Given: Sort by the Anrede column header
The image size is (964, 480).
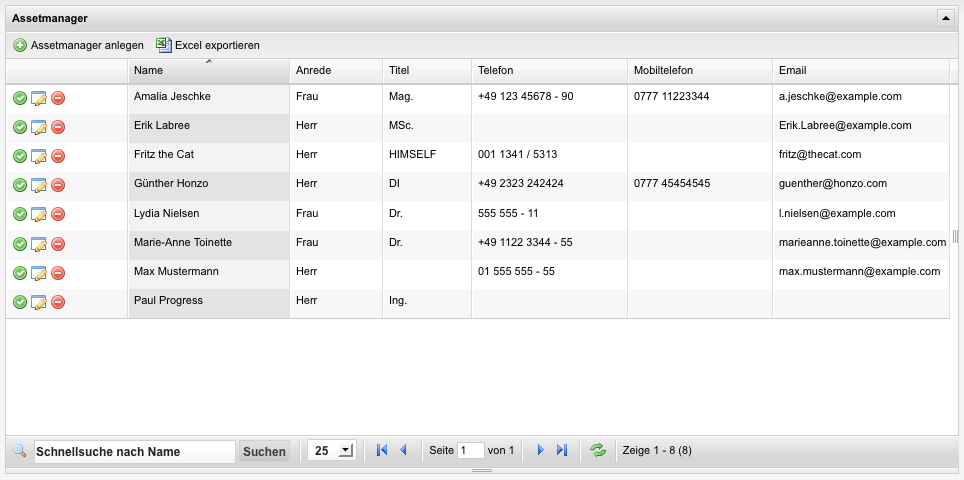Looking at the screenshot, I should click(336, 71).
